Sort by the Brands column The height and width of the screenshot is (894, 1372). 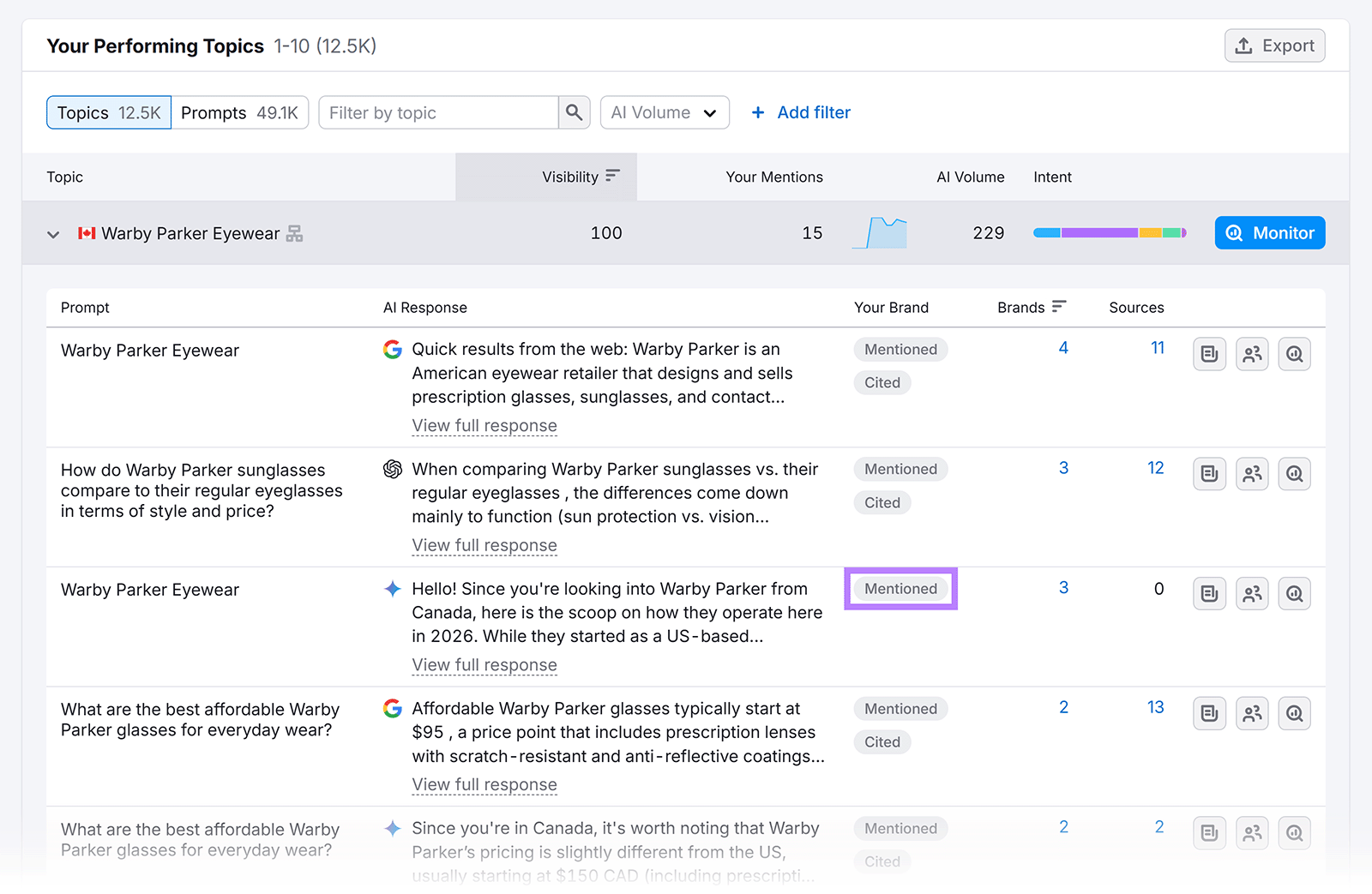[x=1032, y=307]
